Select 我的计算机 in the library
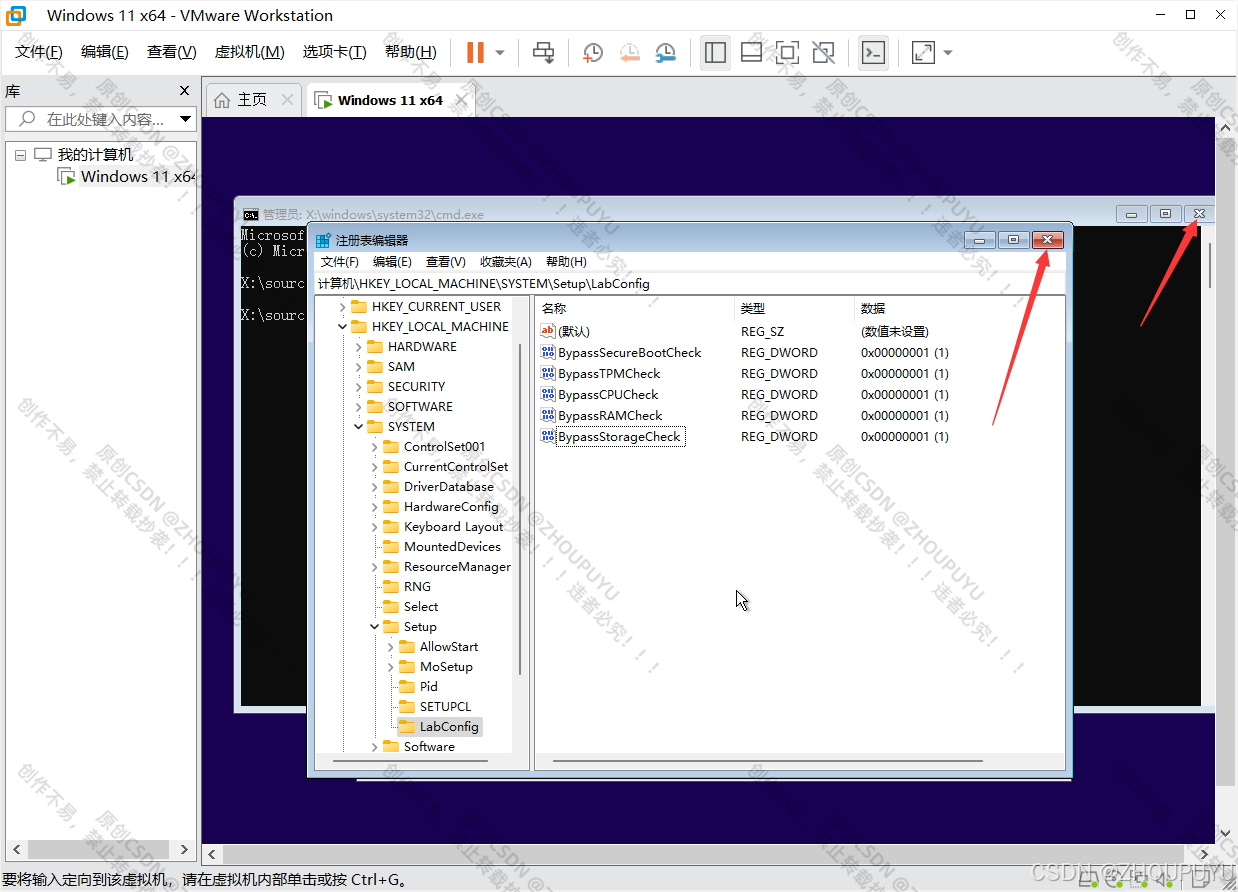 tap(95, 155)
